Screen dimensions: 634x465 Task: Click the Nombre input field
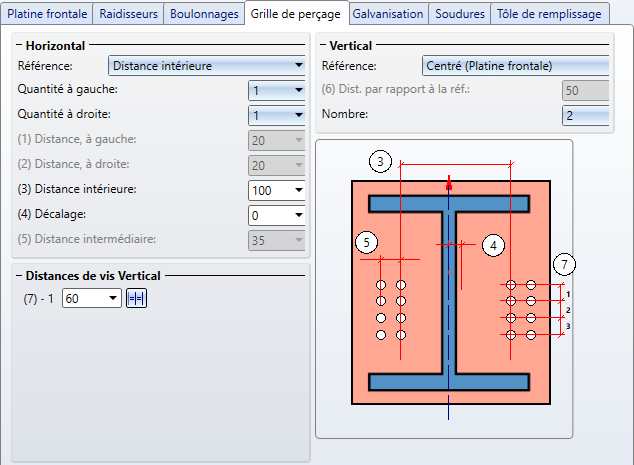584,116
